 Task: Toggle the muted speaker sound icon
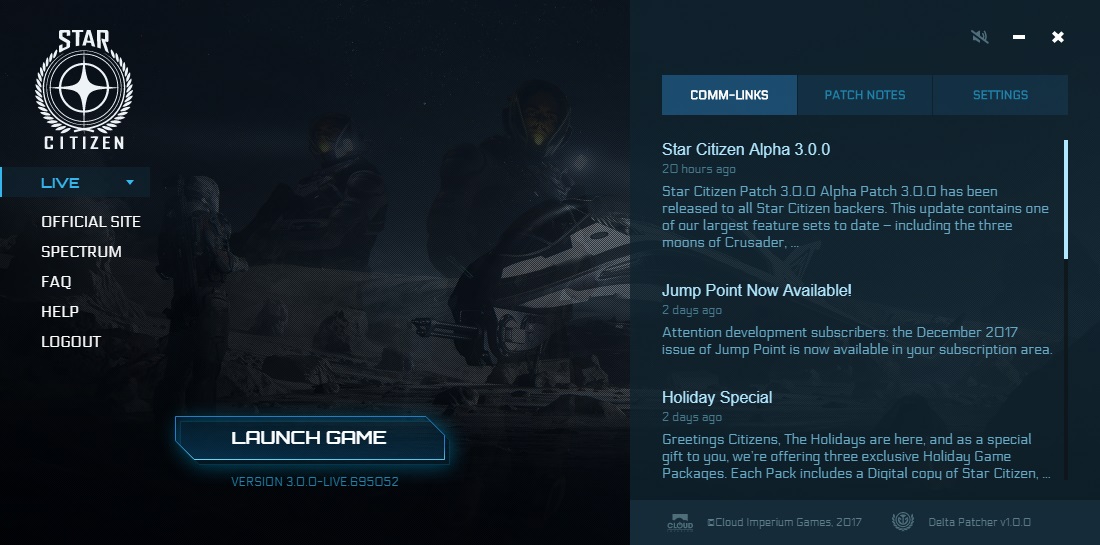[x=980, y=36]
